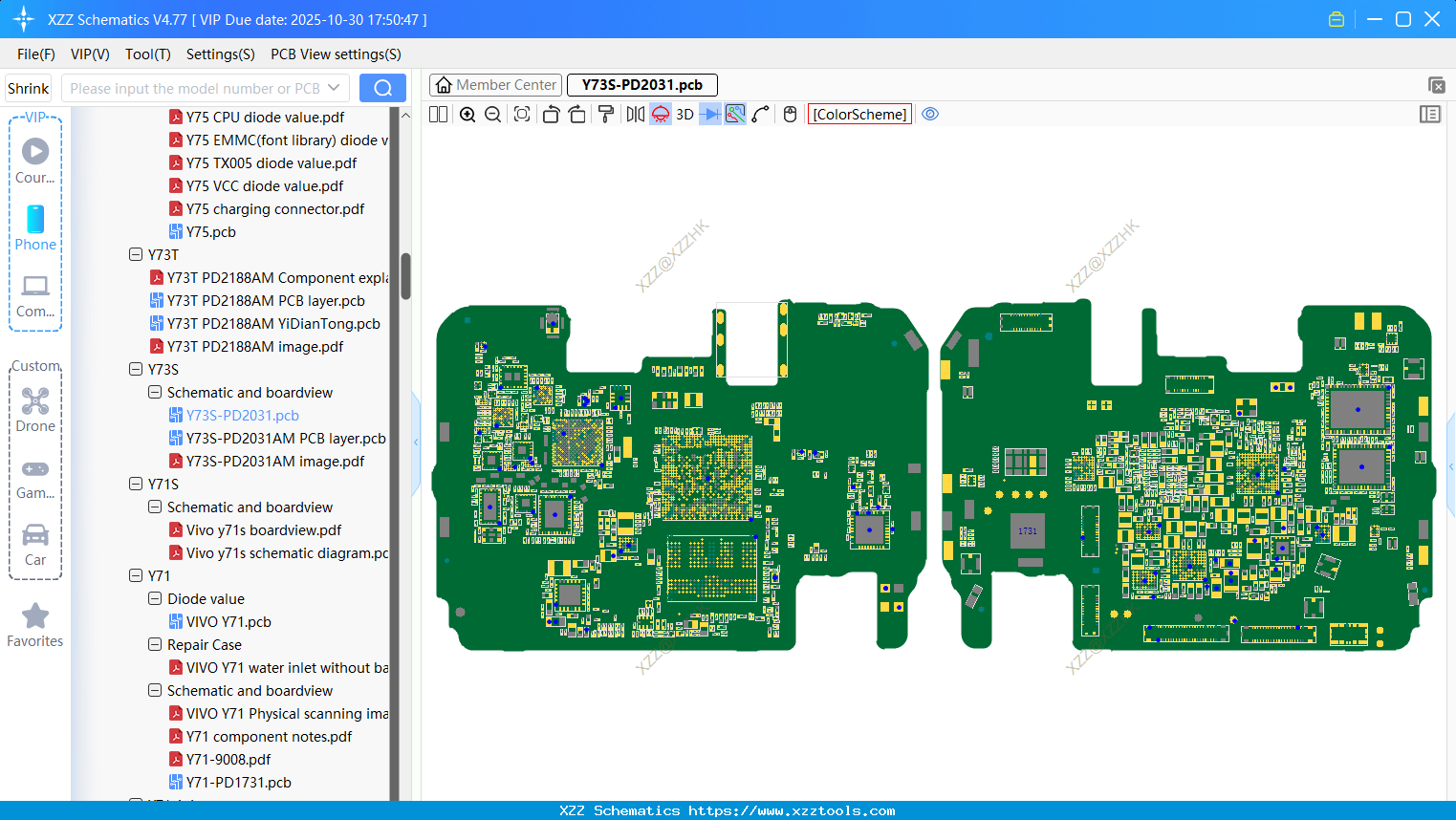
Task: Click the mouse settings icon
Action: point(790,115)
